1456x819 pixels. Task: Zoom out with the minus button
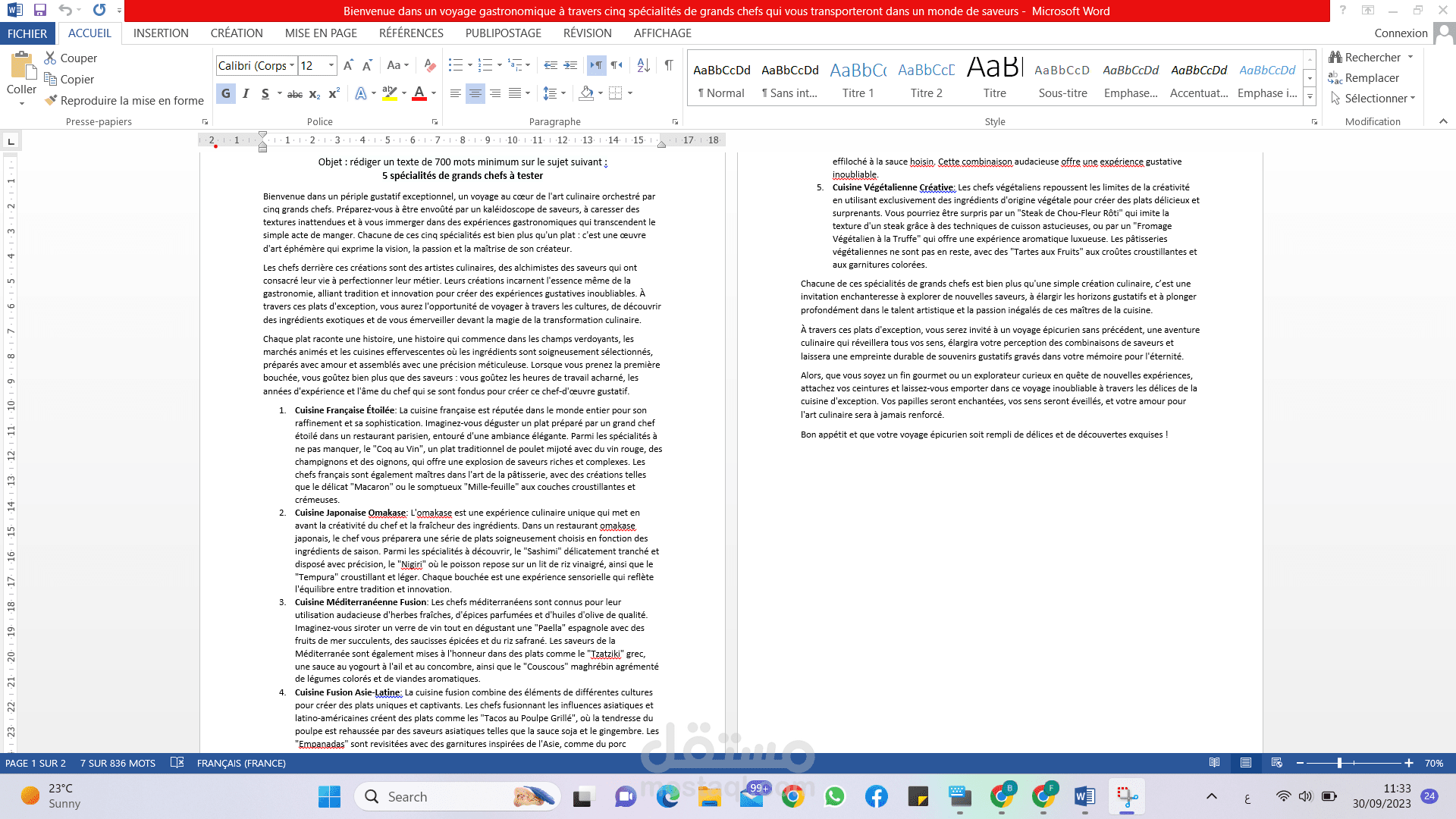pos(1300,763)
